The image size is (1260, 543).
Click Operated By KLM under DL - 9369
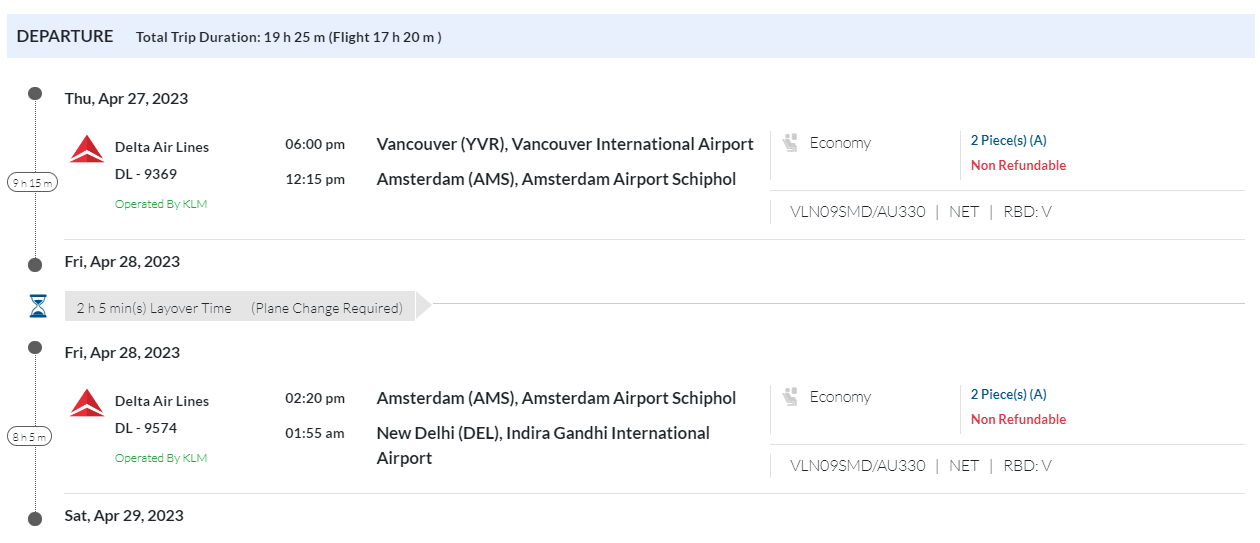point(161,204)
